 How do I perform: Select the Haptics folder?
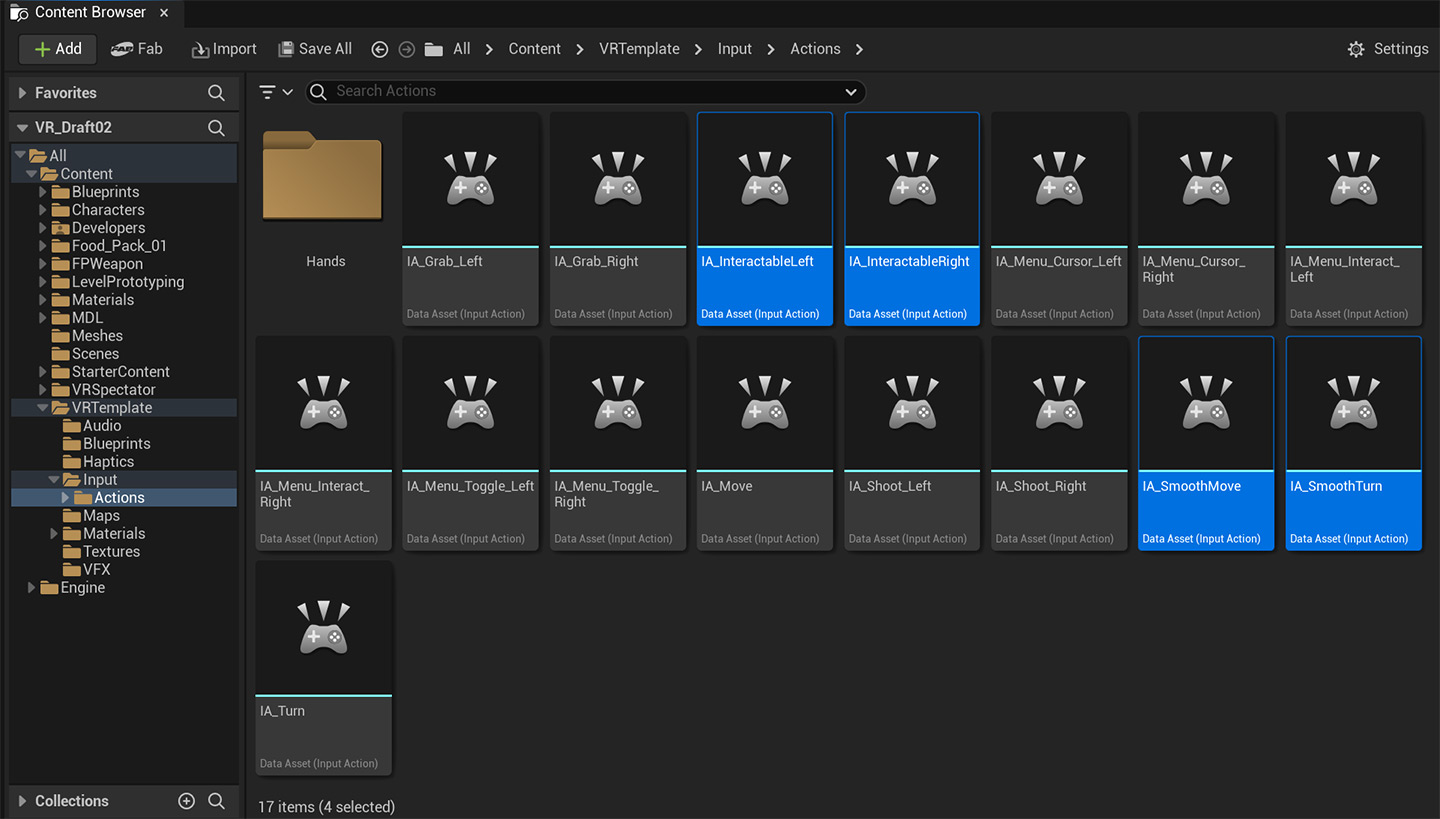click(108, 462)
